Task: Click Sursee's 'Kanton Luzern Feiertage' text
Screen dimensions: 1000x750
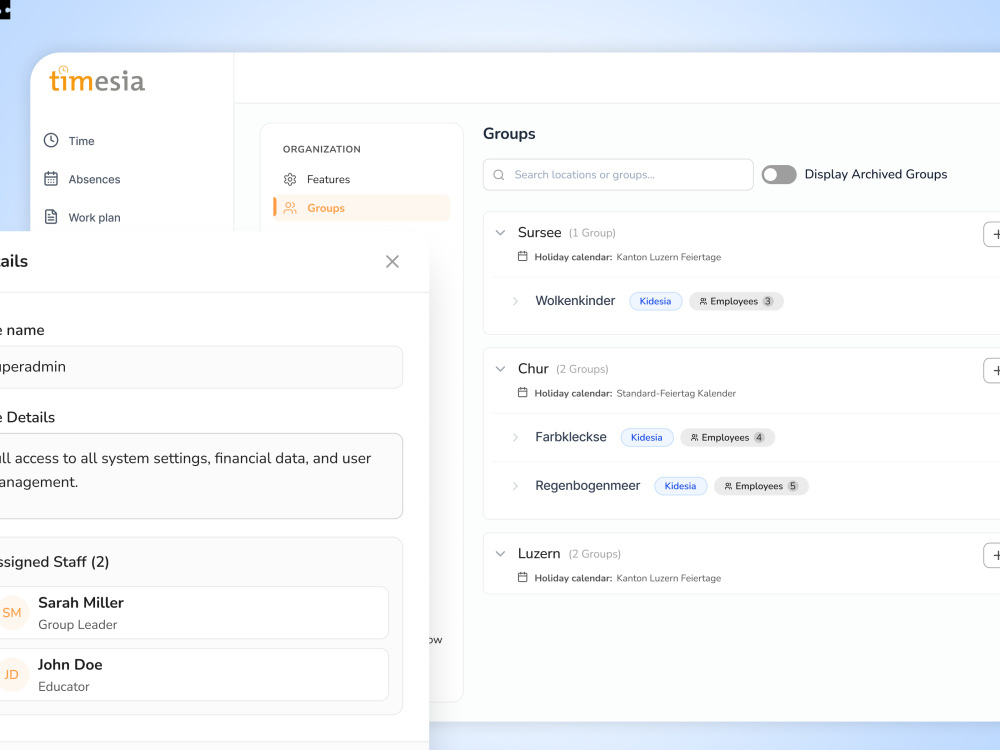Action: click(668, 257)
